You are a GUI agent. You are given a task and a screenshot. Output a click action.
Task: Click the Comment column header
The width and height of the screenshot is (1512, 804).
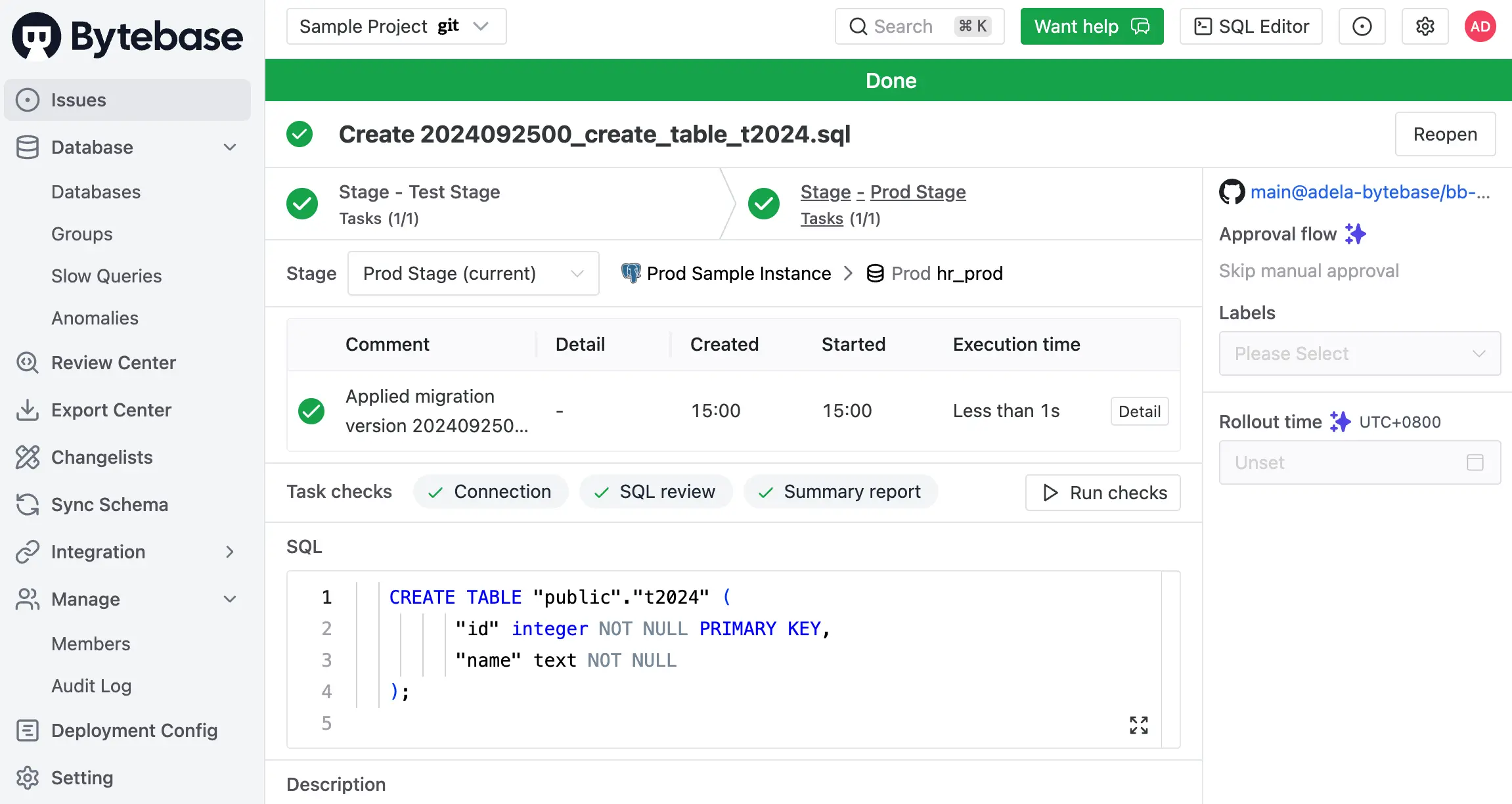[x=388, y=344]
